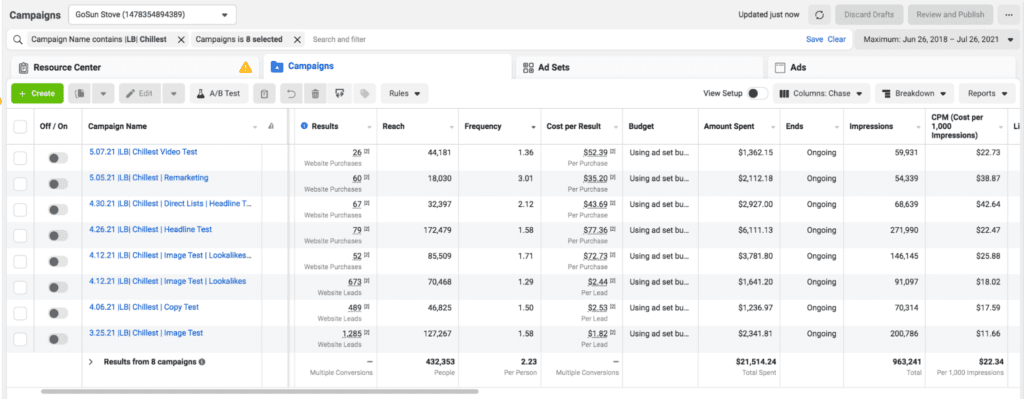The image size is (1024, 399).
Task: Click the Save filter link
Action: (x=814, y=39)
